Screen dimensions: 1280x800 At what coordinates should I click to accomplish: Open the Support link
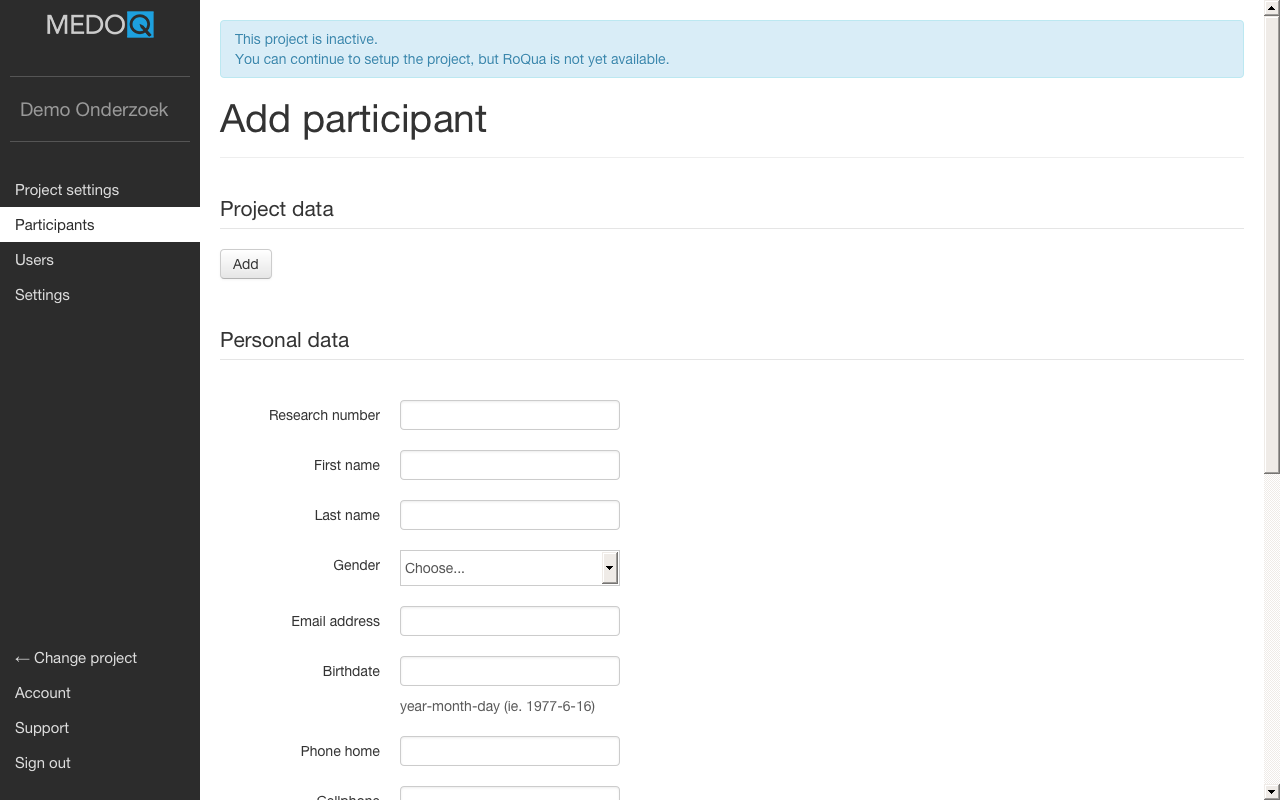tap(42, 728)
